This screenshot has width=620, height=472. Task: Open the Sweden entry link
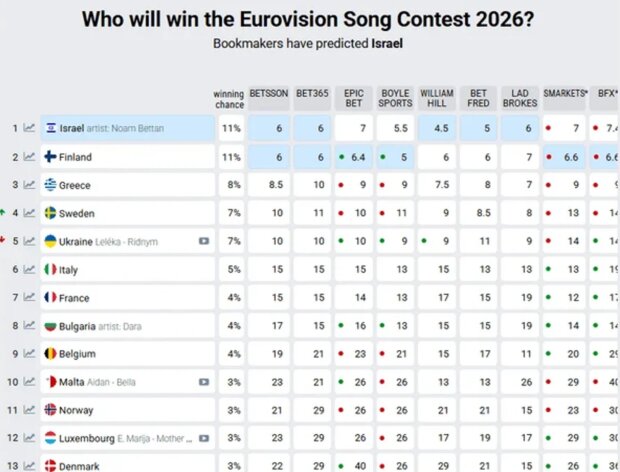(x=75, y=213)
